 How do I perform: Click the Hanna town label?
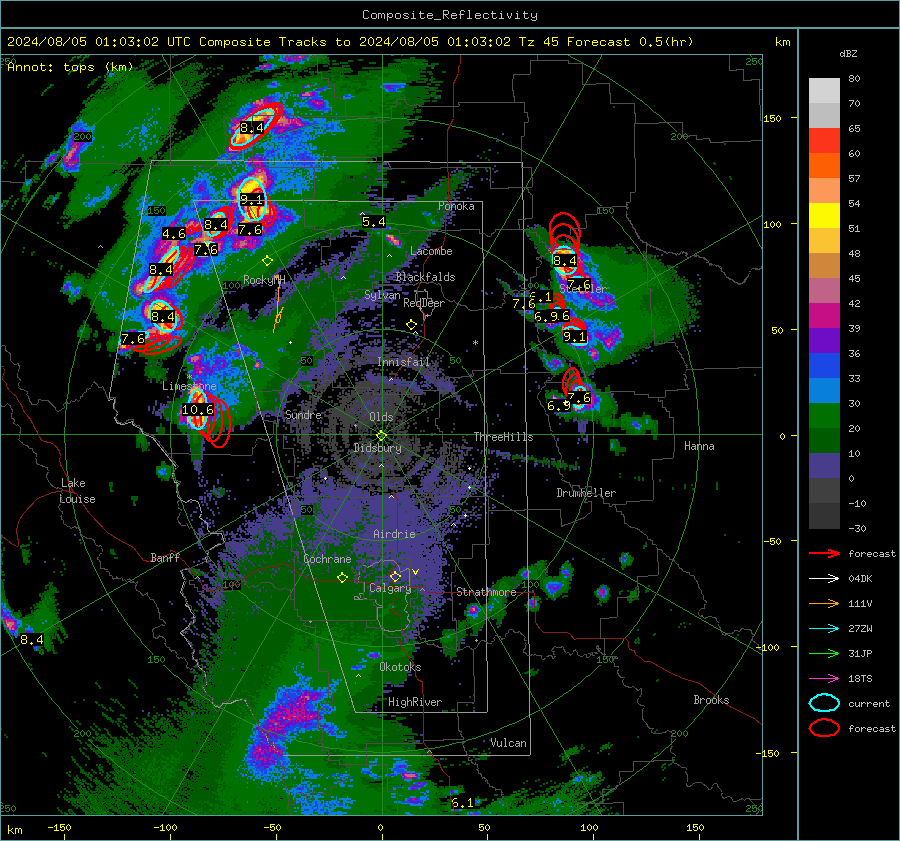click(x=699, y=446)
